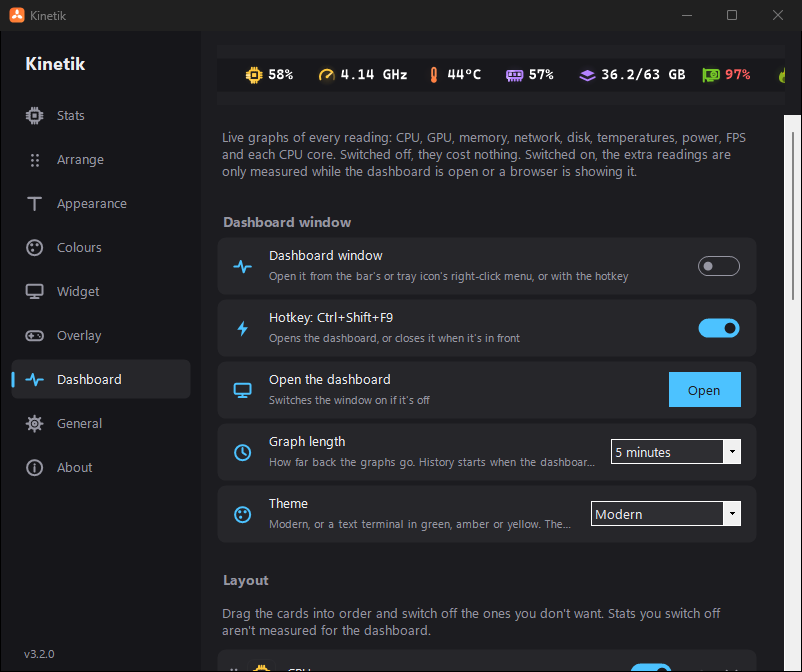Click the 4.14 GHz reading
The width and height of the screenshot is (802, 672).
pyautogui.click(x=374, y=75)
